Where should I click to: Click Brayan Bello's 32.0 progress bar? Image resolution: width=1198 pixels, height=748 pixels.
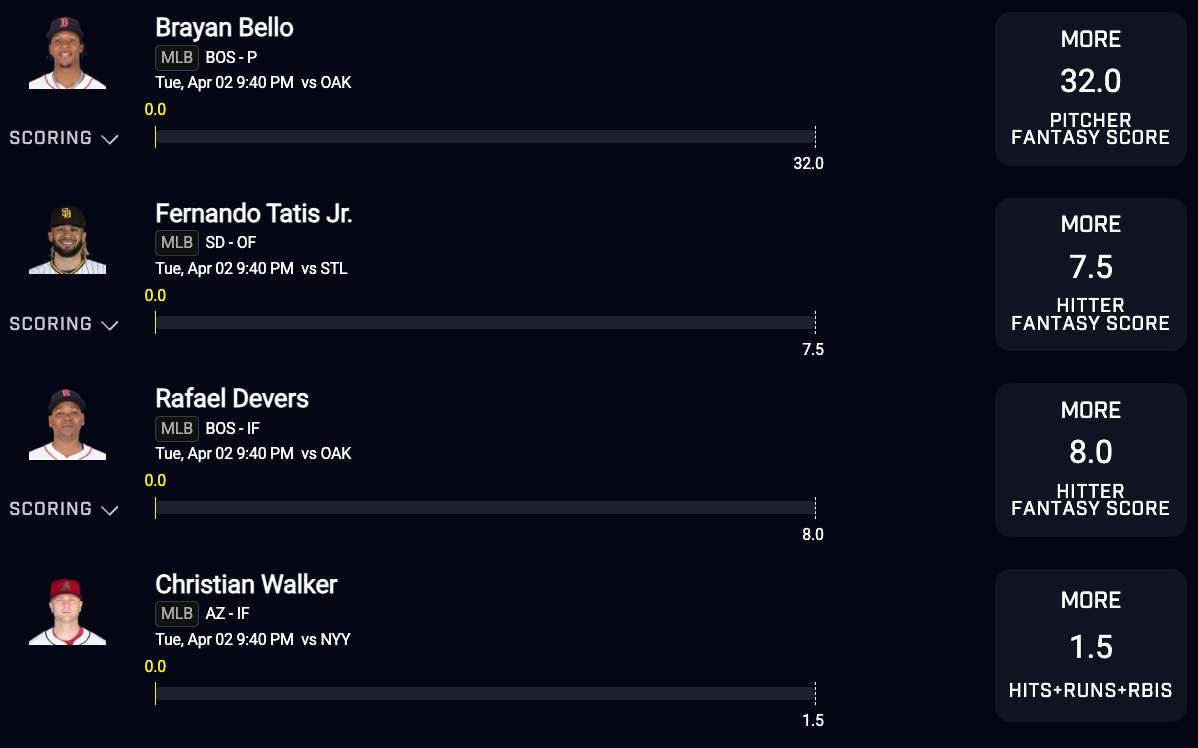tap(485, 137)
